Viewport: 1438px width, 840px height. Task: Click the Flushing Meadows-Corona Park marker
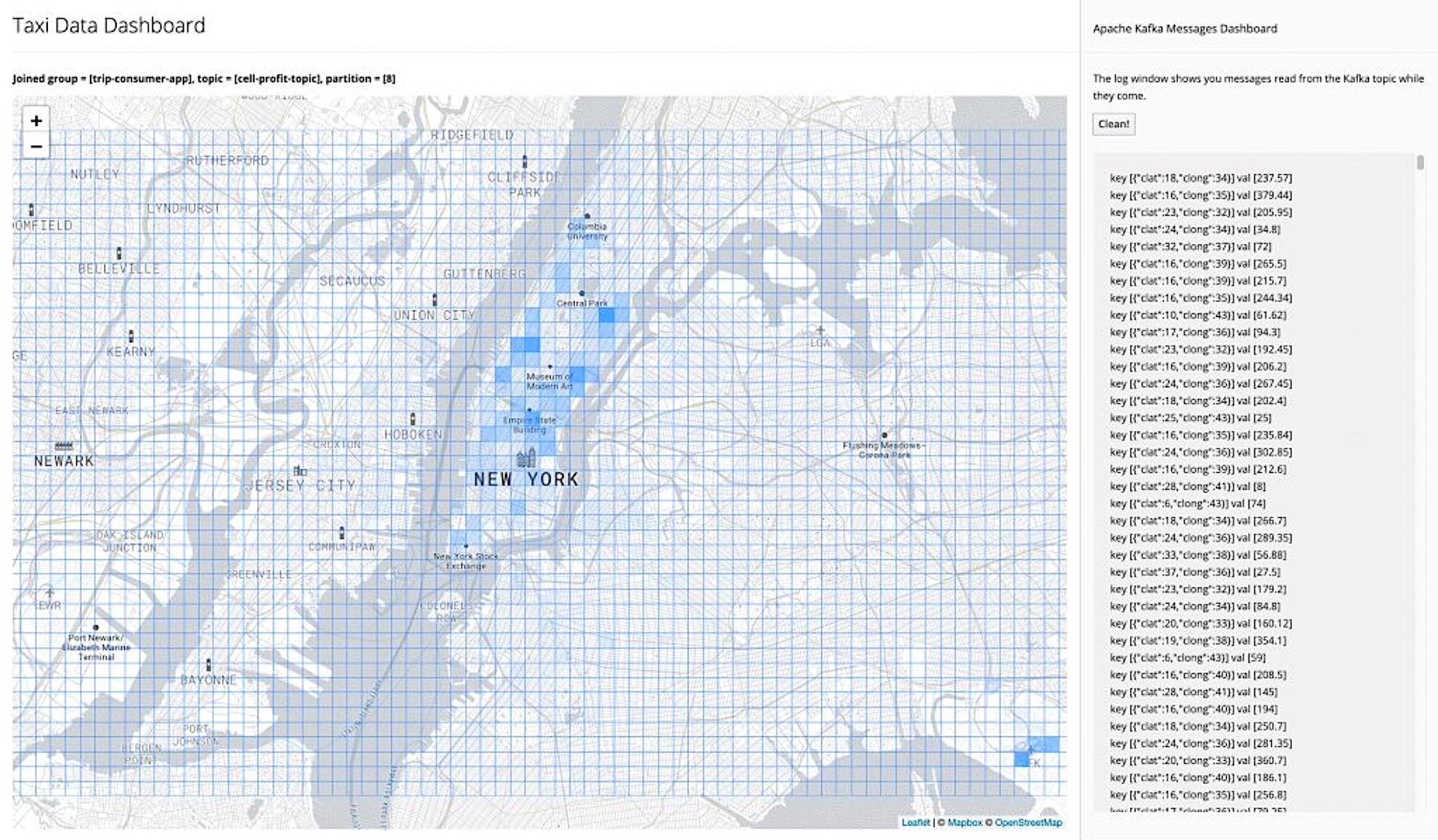point(884,435)
